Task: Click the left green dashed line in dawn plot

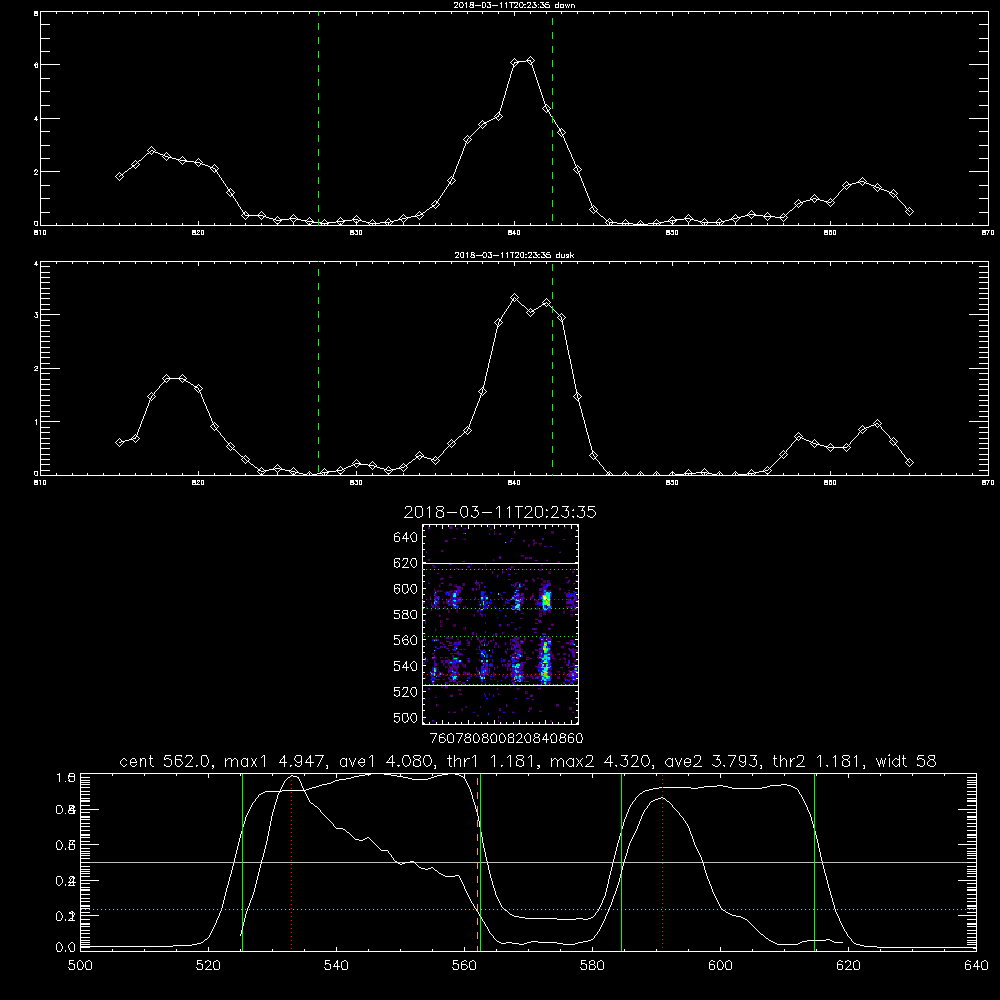Action: point(318,121)
